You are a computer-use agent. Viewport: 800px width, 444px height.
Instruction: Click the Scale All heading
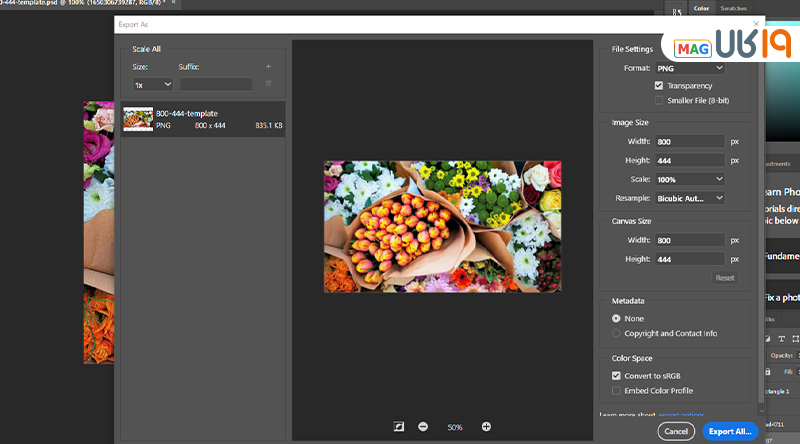point(146,49)
